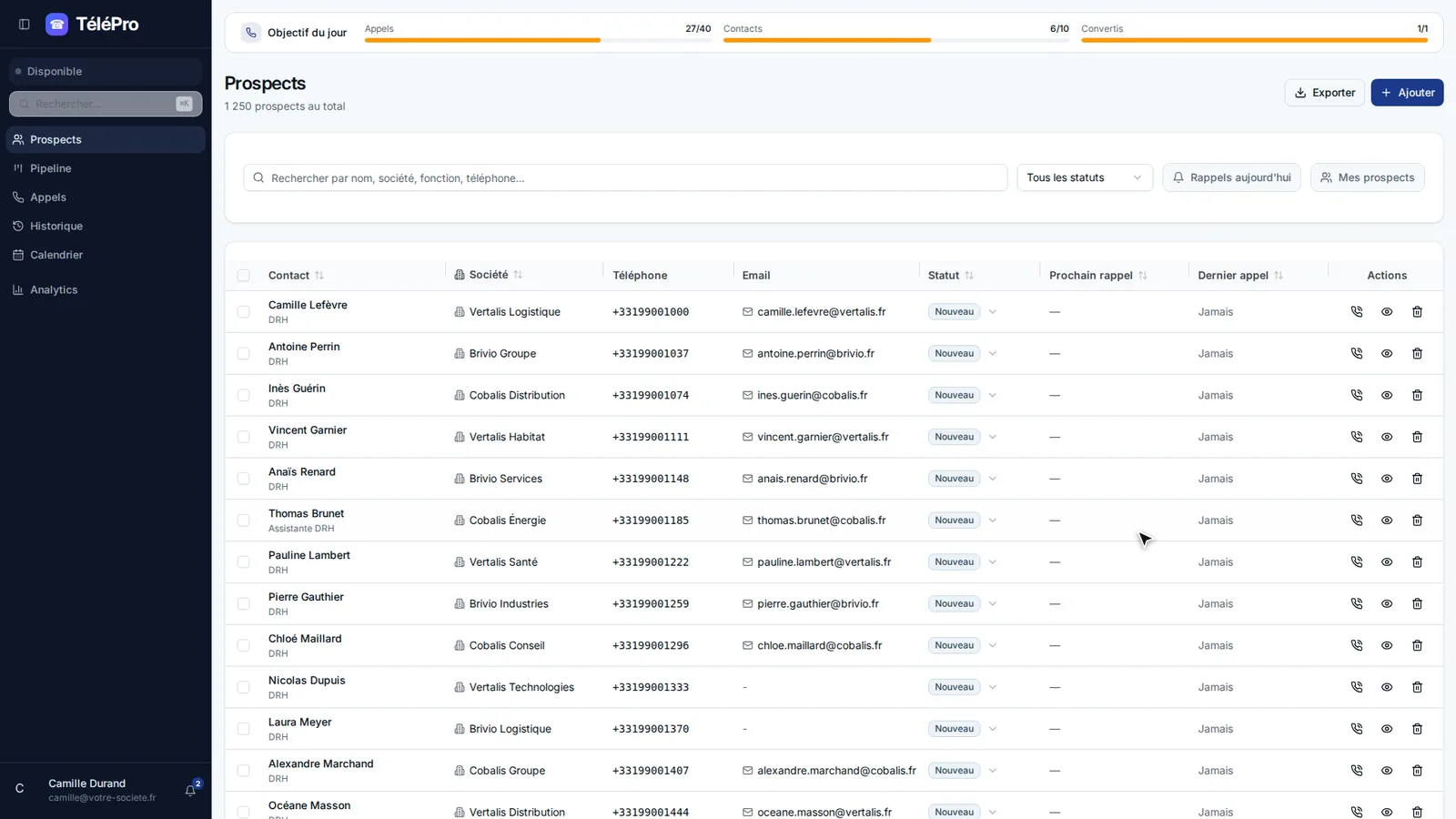Sort by the Dernier appel column

(1240, 276)
